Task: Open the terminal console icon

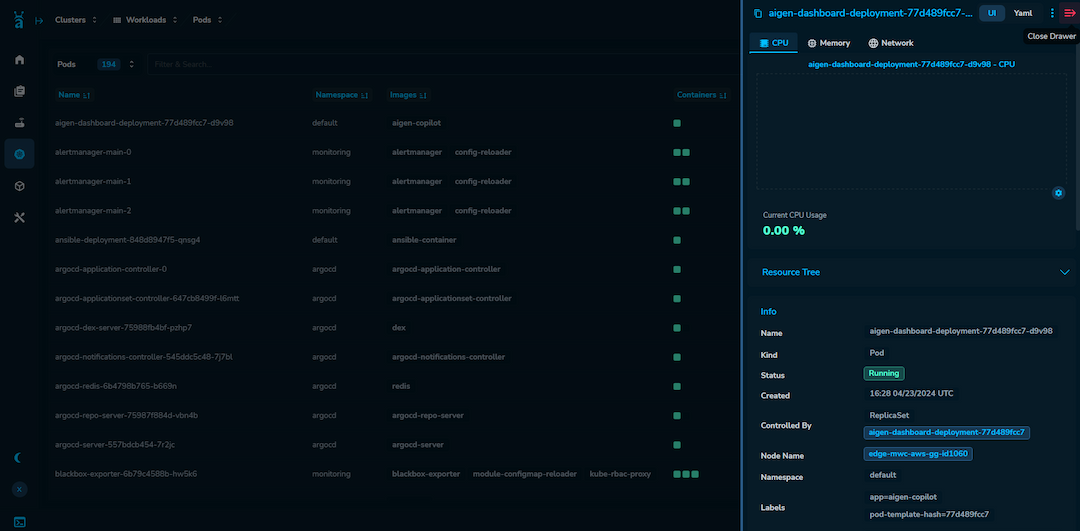Action: point(19,521)
